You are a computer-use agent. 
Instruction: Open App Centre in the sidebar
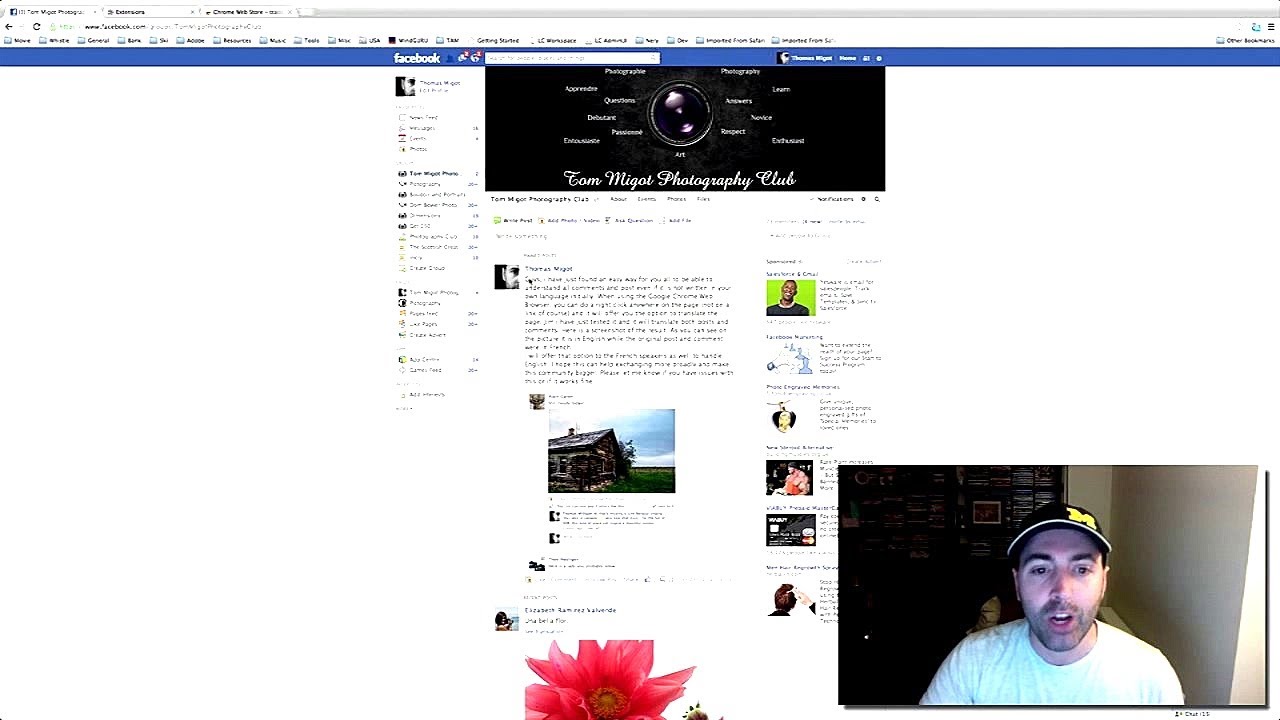coord(424,360)
